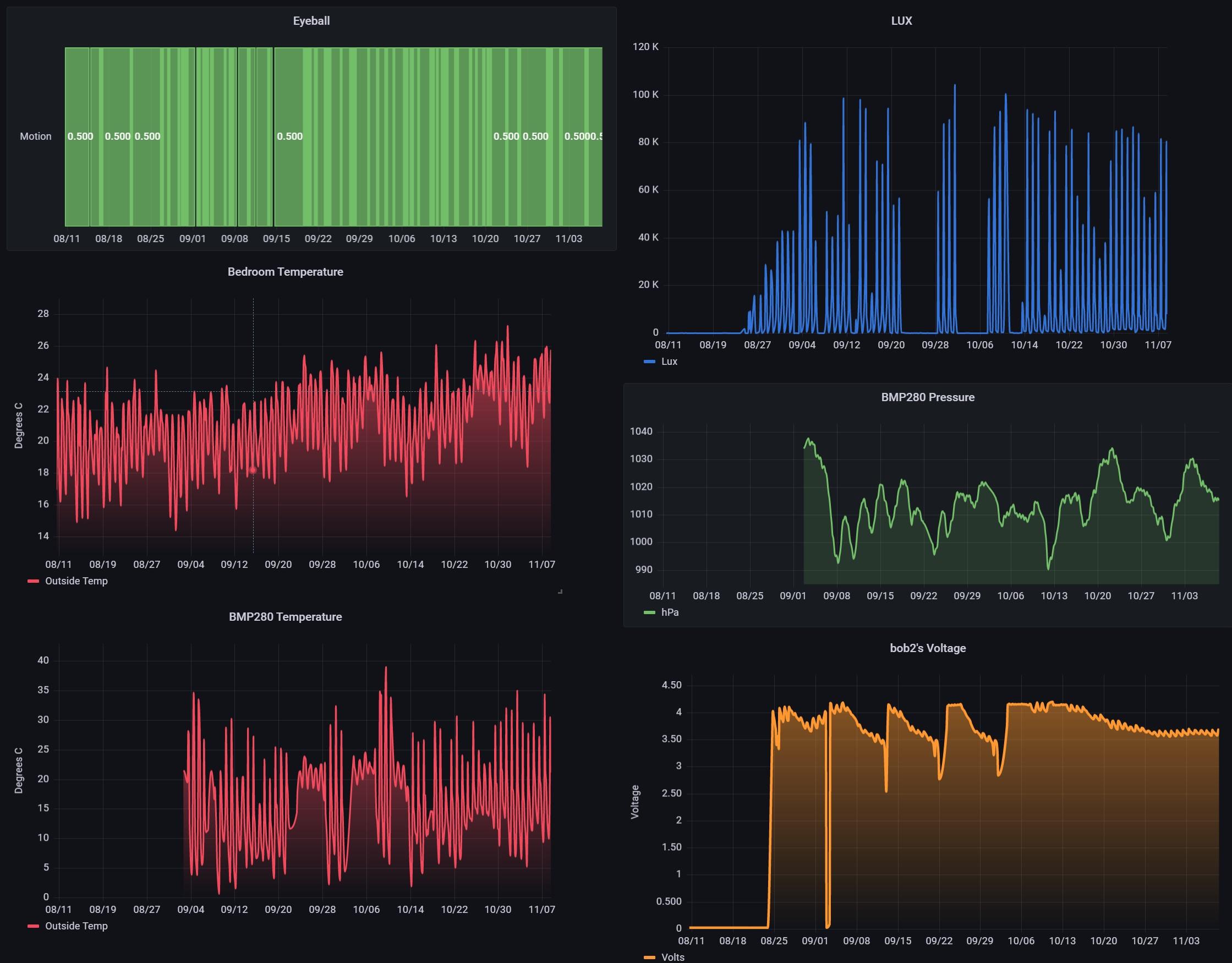Click red swatch in Bedroom Temperature legend
The height and width of the screenshot is (963, 1232).
(33, 581)
